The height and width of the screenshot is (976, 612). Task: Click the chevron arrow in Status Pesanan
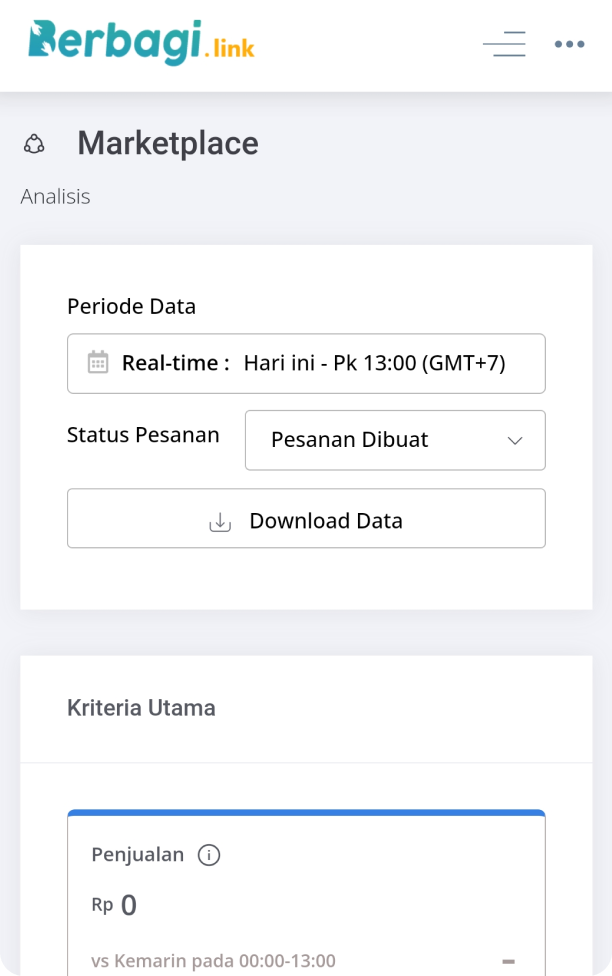tap(515, 440)
